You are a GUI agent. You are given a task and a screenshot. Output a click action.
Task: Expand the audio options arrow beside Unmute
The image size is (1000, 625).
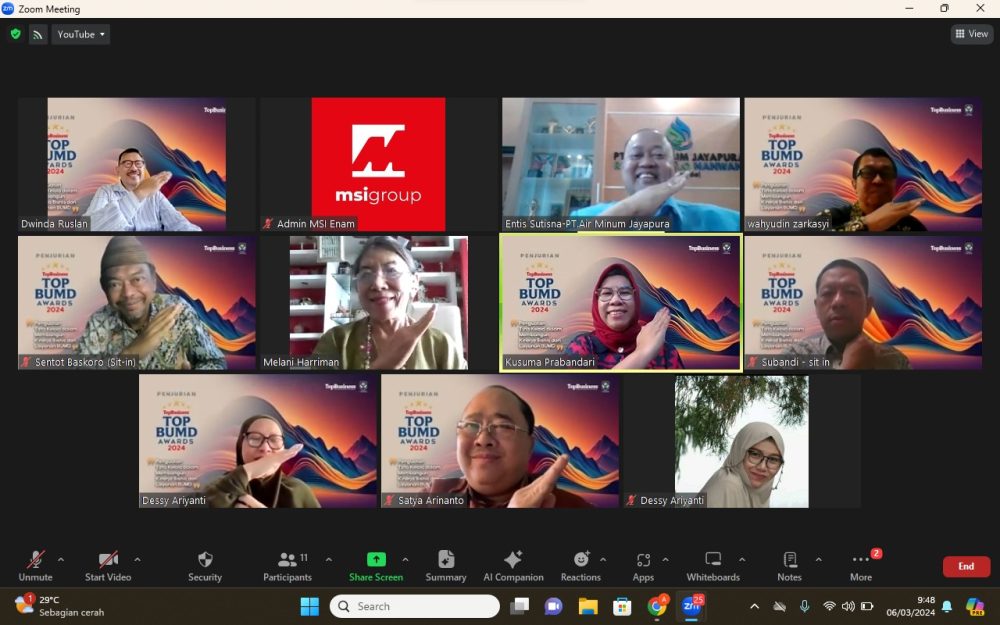[61, 560]
